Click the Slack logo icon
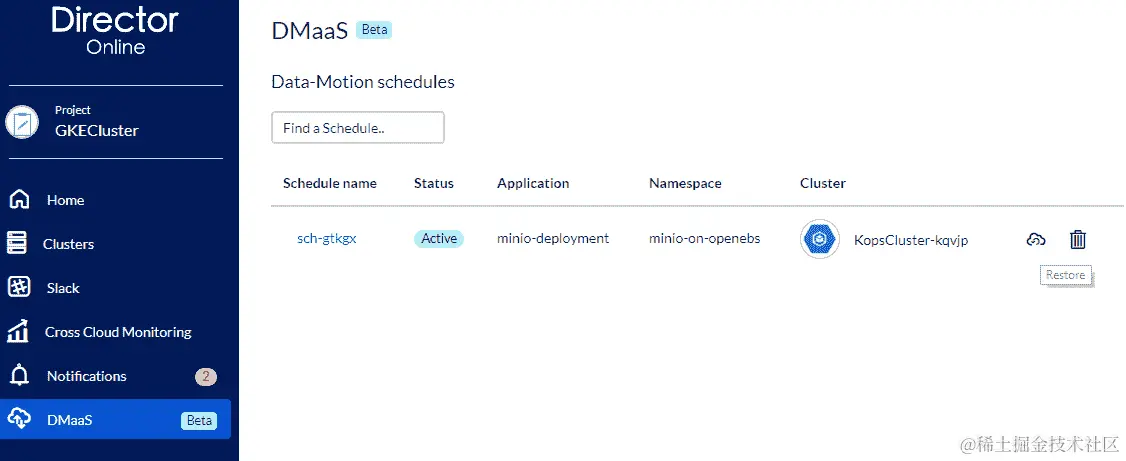Viewport: 1126px width, 461px height. pyautogui.click(x=18, y=288)
